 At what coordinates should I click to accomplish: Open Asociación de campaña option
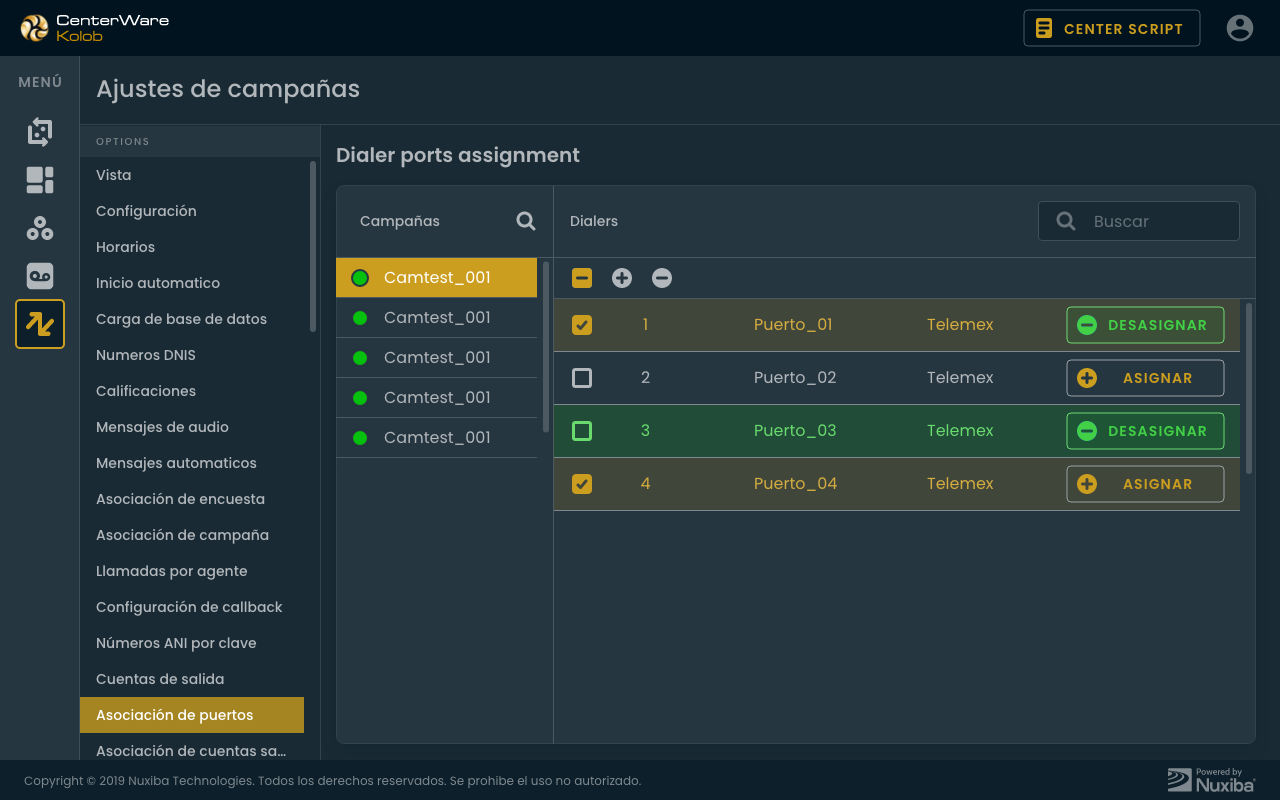point(192,535)
